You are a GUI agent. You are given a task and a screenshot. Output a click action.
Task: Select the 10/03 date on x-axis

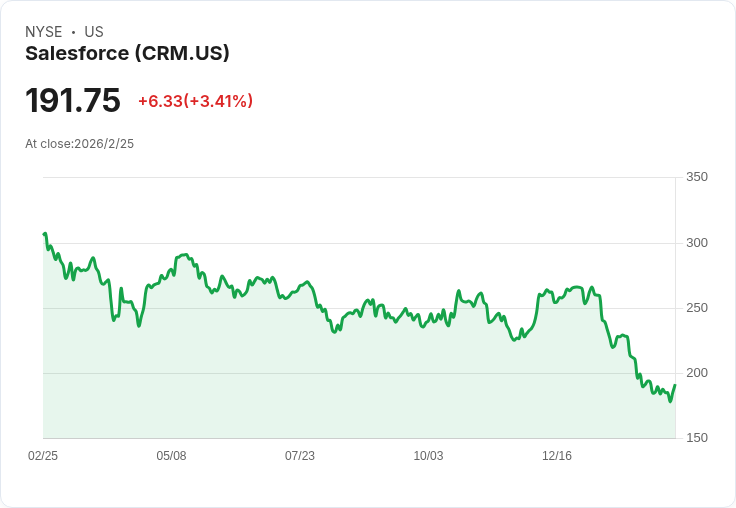click(428, 456)
